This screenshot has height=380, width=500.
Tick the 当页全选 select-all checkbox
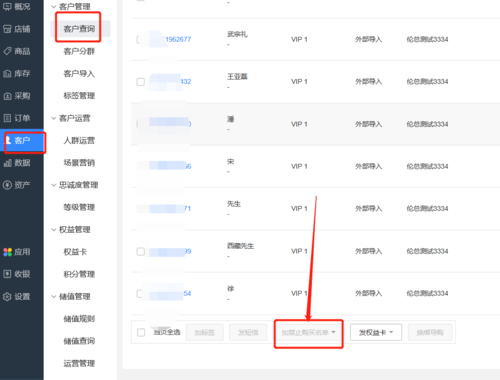point(141,332)
